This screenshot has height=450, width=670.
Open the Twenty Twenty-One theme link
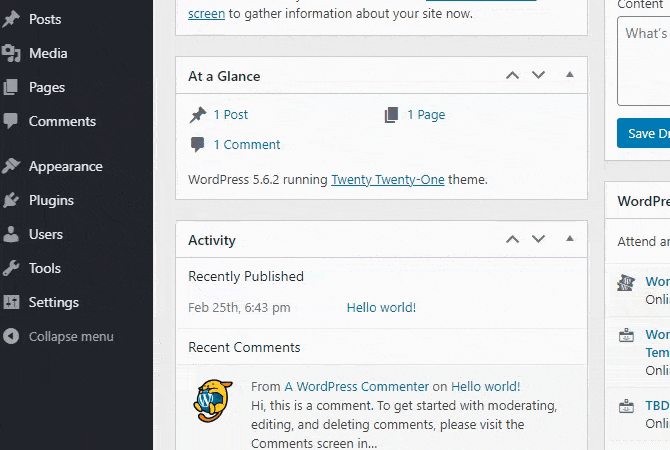point(388,179)
